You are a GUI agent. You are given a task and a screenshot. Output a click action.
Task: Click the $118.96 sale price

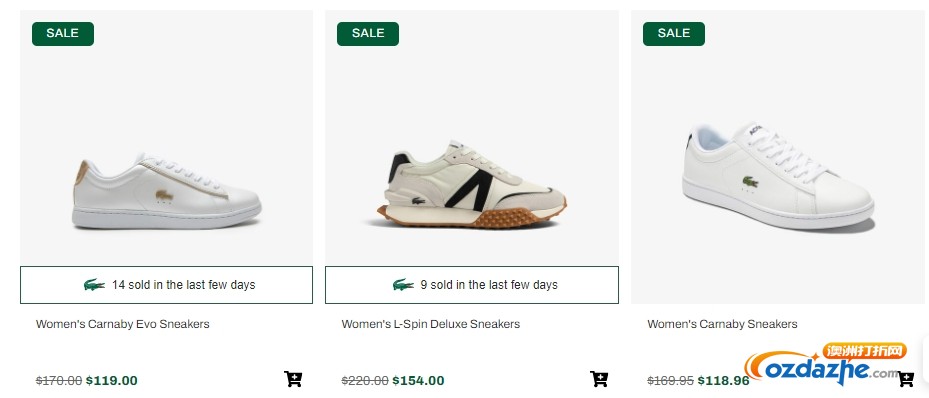(x=723, y=380)
